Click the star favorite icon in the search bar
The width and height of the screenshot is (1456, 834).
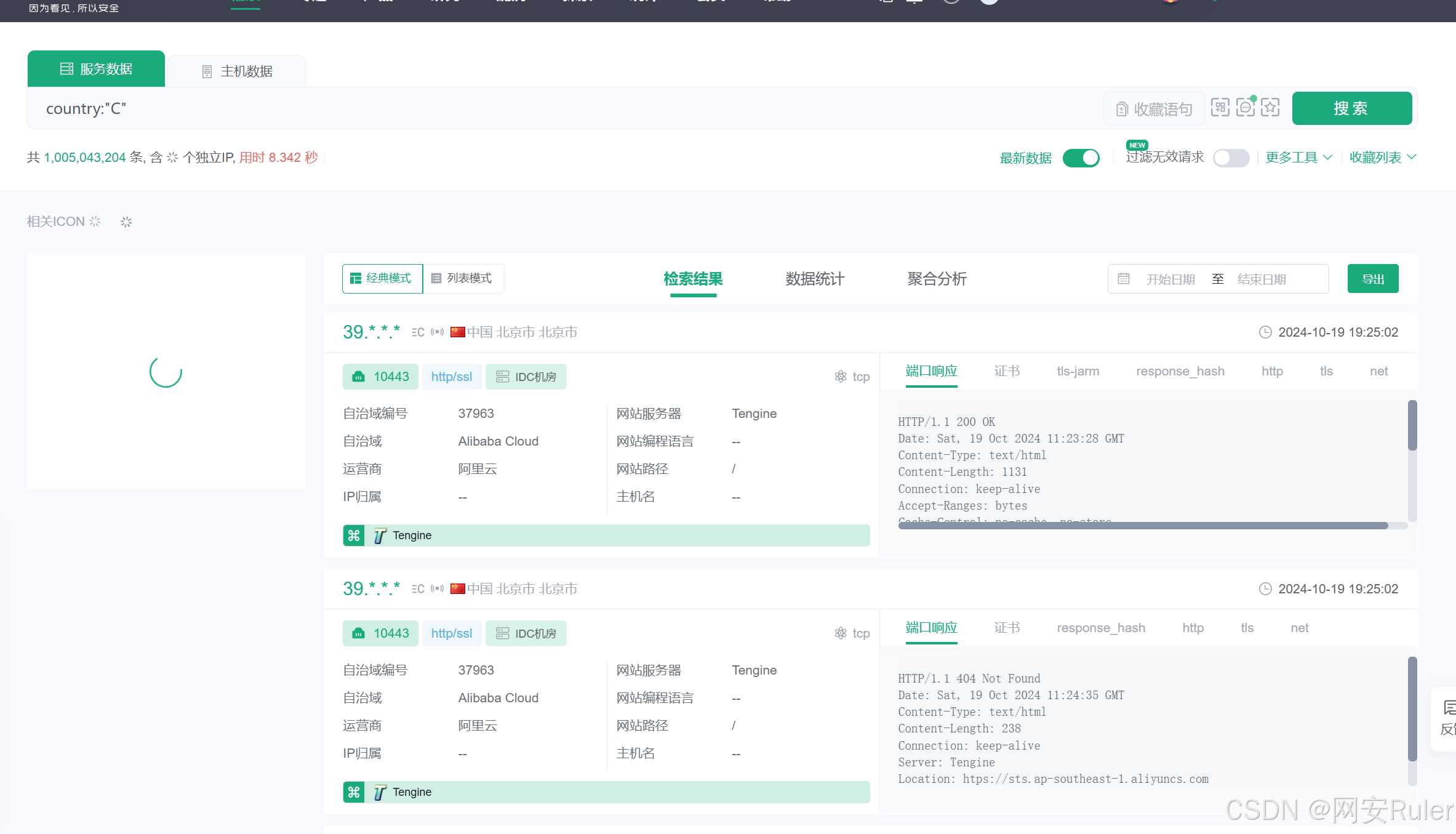[1270, 108]
